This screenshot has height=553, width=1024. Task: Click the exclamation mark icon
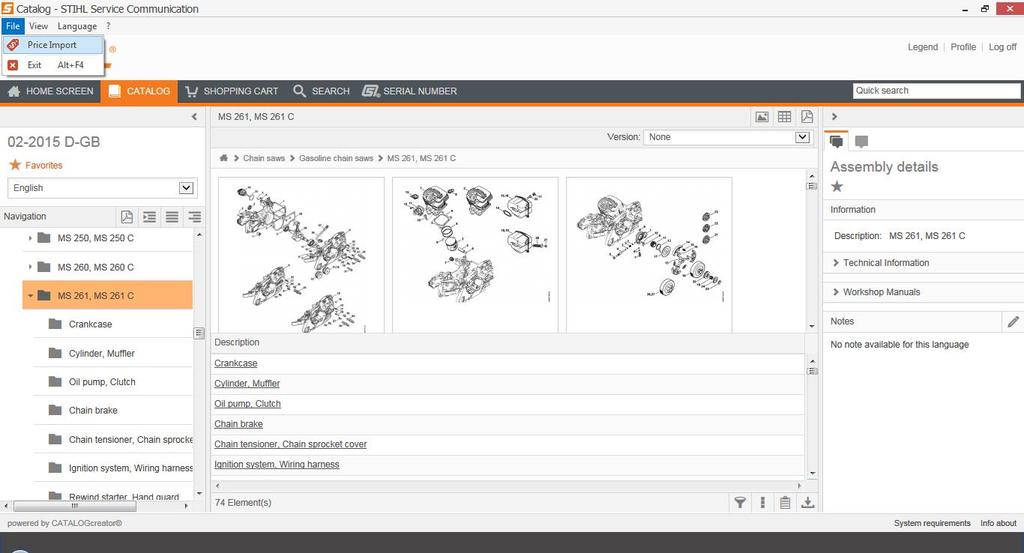click(762, 503)
